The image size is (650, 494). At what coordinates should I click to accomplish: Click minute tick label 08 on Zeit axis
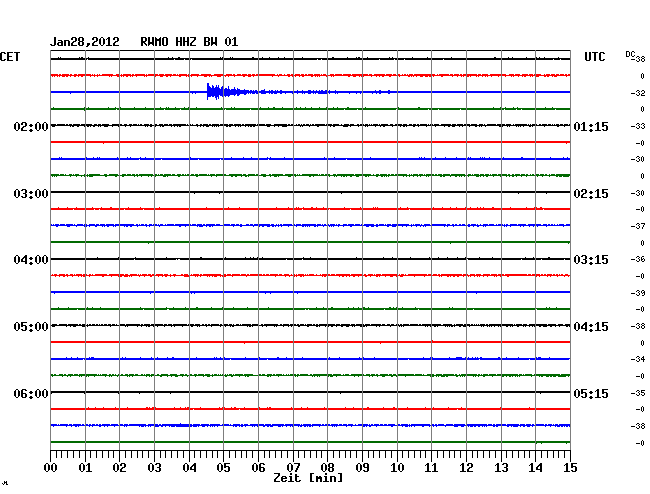(327, 467)
